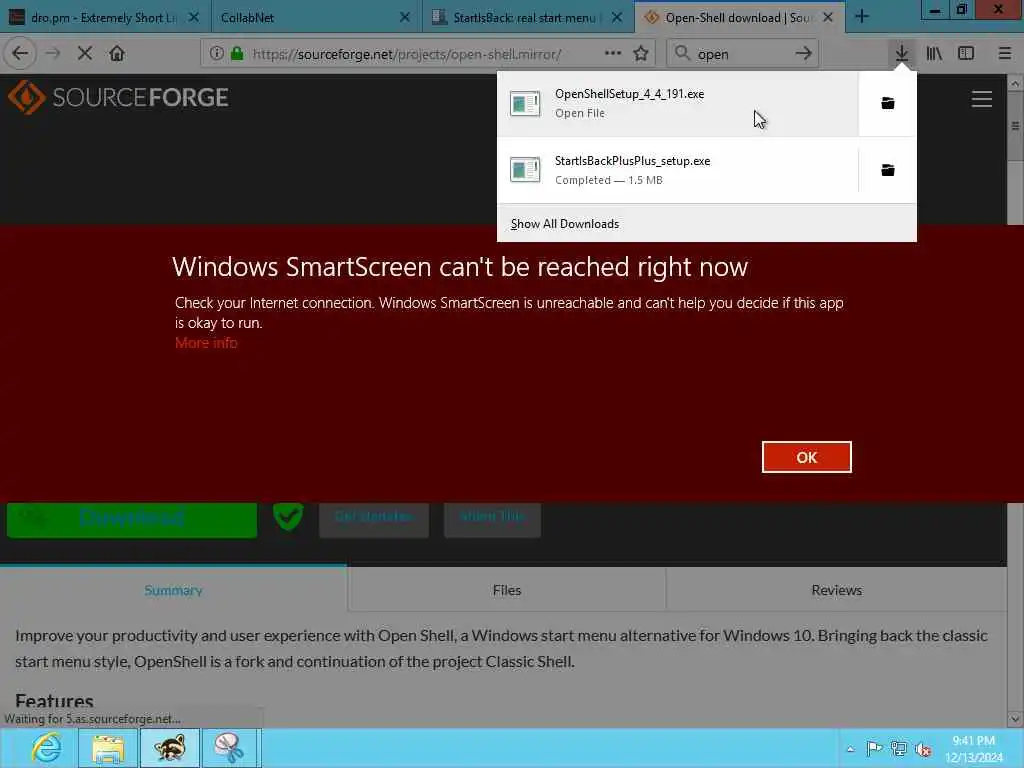Close the Open-Shell download tab
Viewport: 1024px width, 768px height.
point(828,18)
